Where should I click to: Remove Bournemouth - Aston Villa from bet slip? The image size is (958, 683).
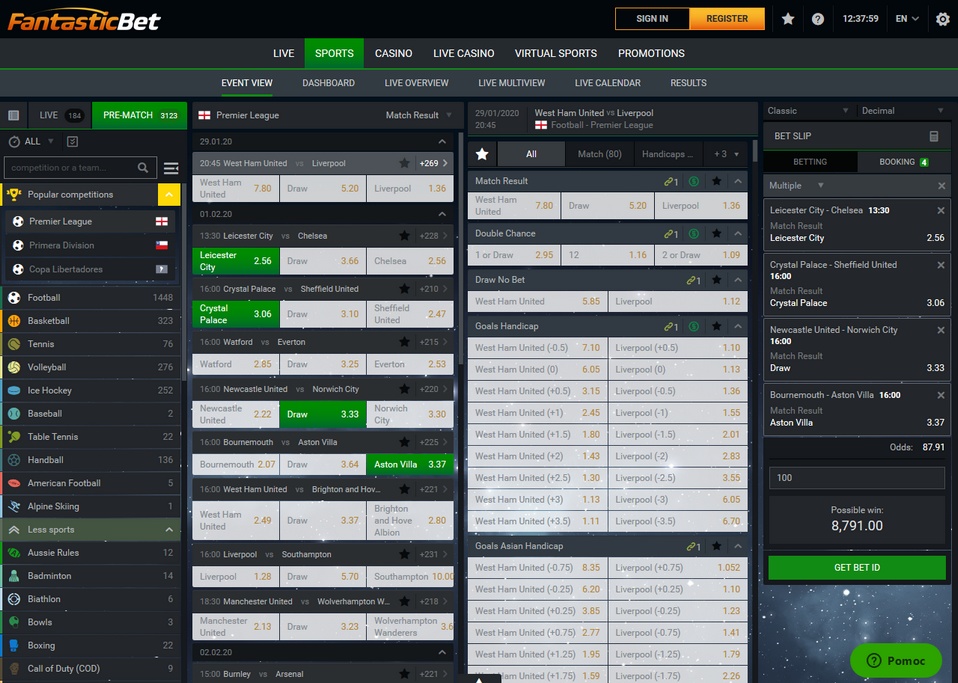tap(941, 395)
